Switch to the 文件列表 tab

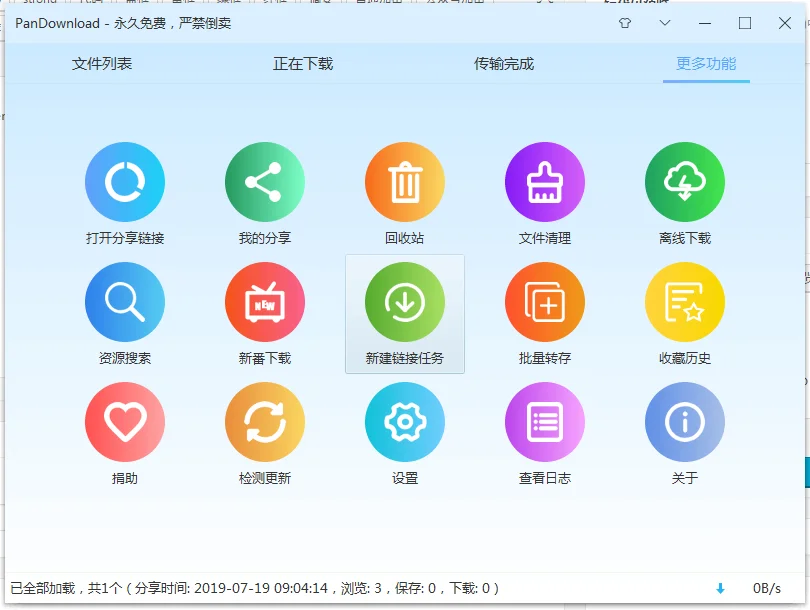click(x=102, y=64)
